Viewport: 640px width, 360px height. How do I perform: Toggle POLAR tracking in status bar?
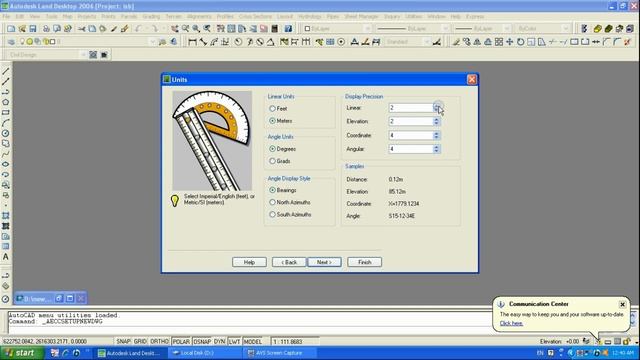pyautogui.click(x=181, y=341)
